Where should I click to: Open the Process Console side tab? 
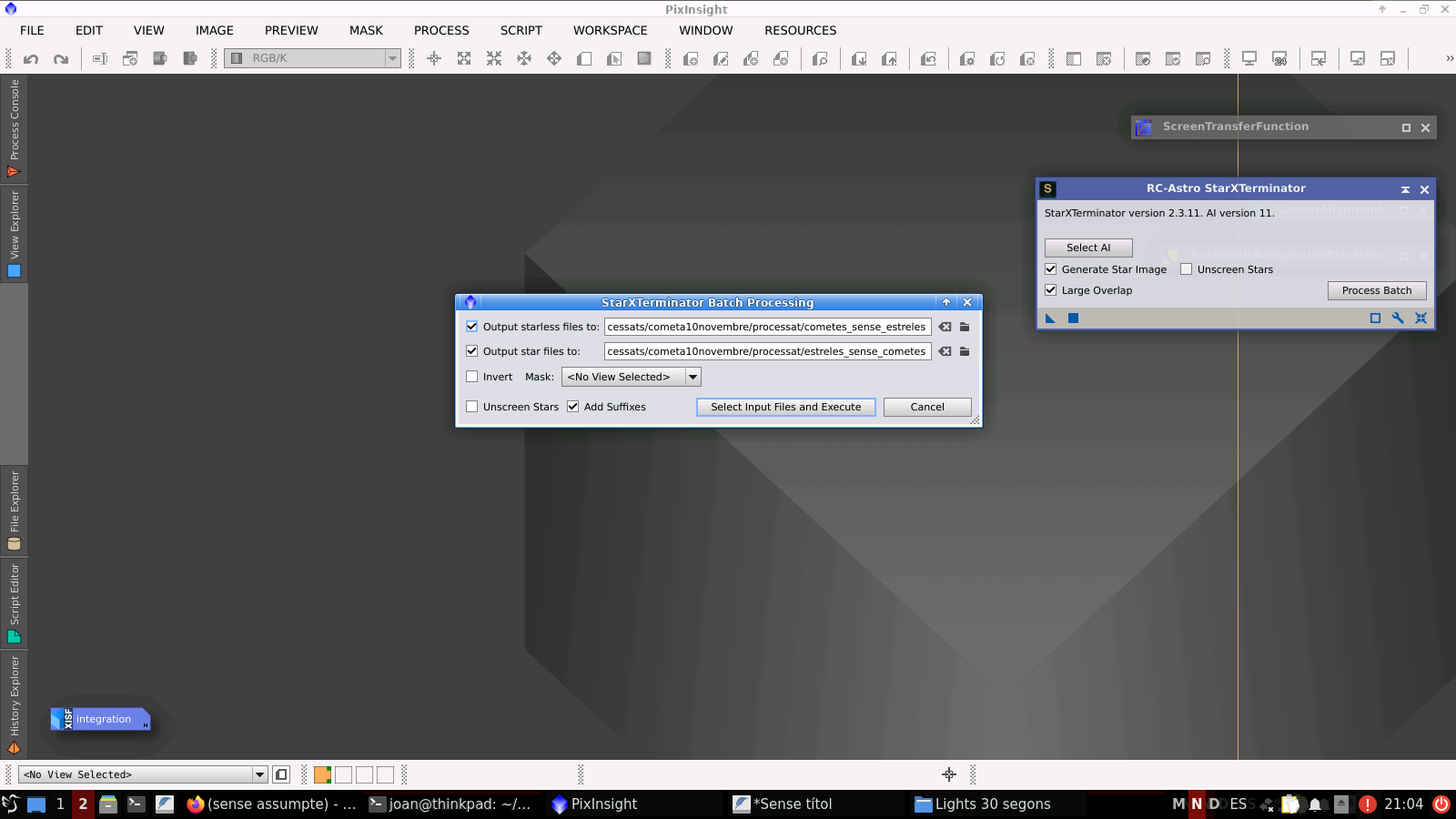click(14, 127)
